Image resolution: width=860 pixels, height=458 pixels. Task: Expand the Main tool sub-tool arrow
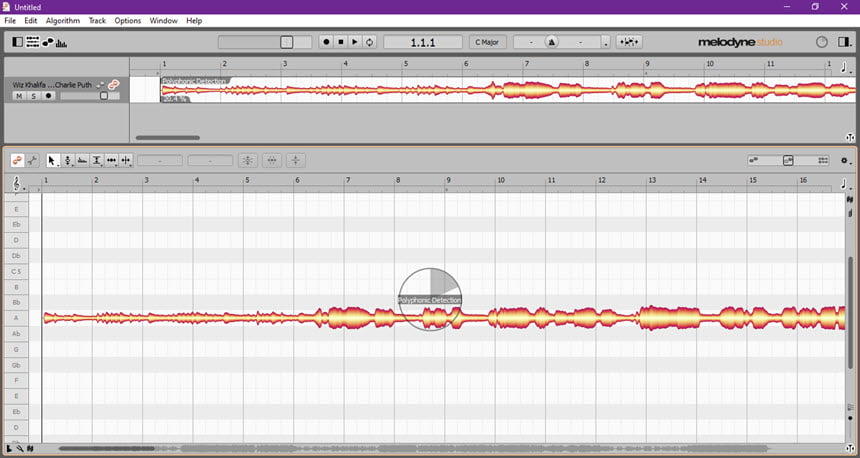pos(58,165)
